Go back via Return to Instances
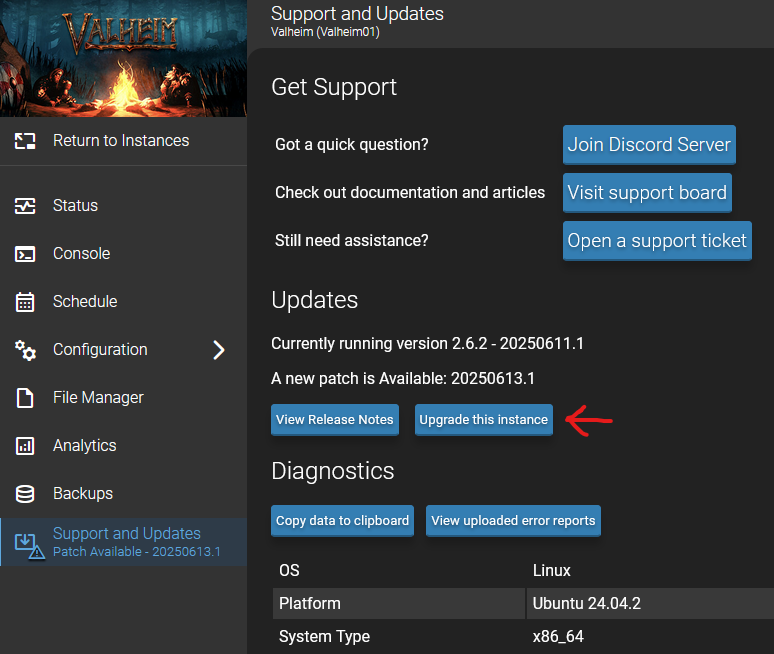The image size is (774, 654). pos(123,141)
